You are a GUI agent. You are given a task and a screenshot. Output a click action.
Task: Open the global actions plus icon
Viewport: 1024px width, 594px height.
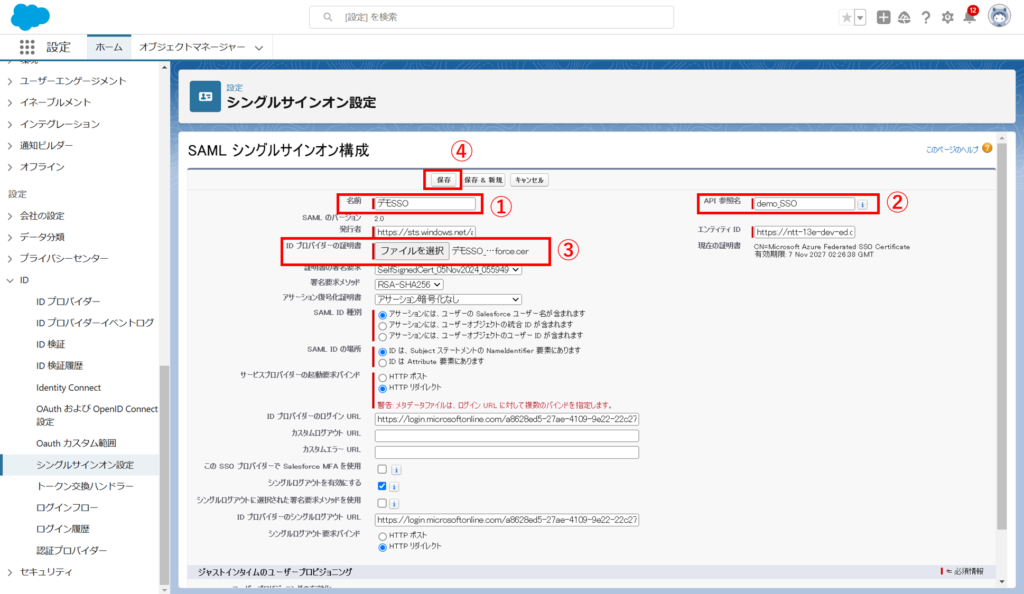[x=883, y=18]
